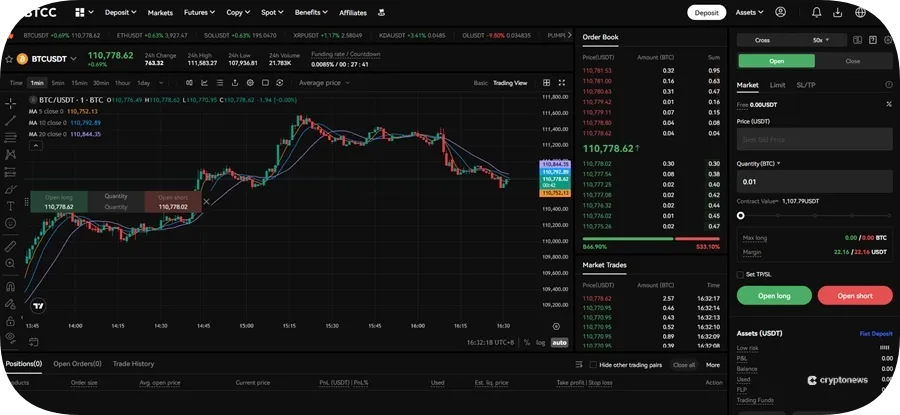Image resolution: width=900 pixels, height=415 pixels.
Task: Select the brush drawing tool
Action: tap(10, 189)
